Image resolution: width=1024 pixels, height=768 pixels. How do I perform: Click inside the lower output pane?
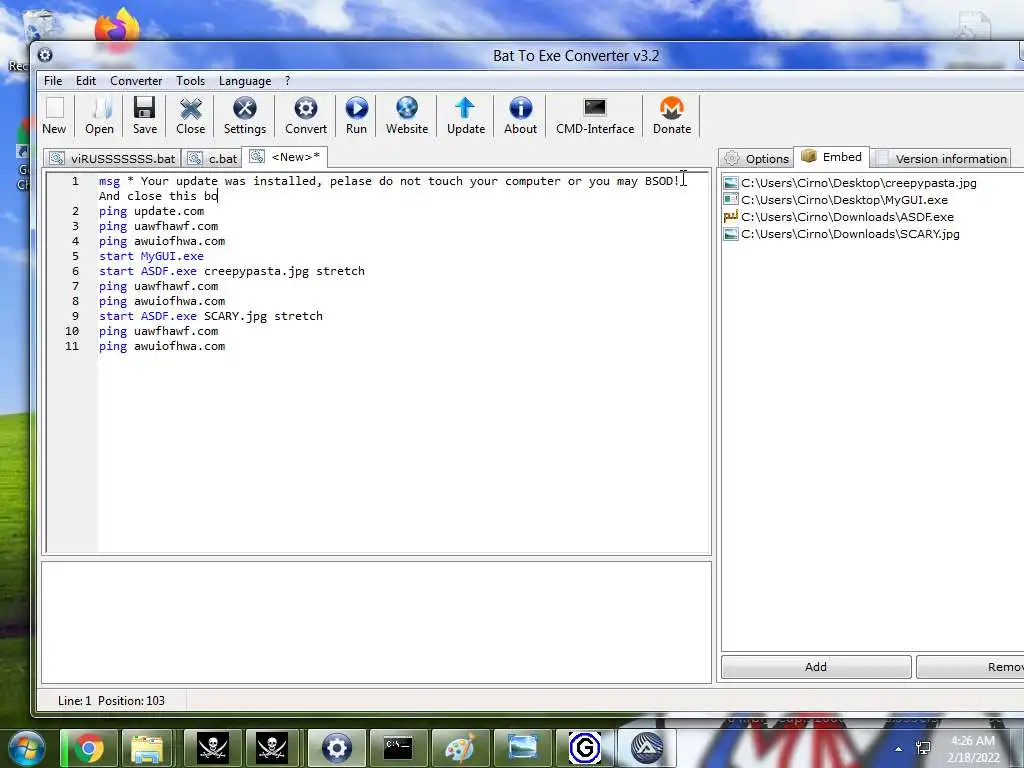click(x=376, y=622)
